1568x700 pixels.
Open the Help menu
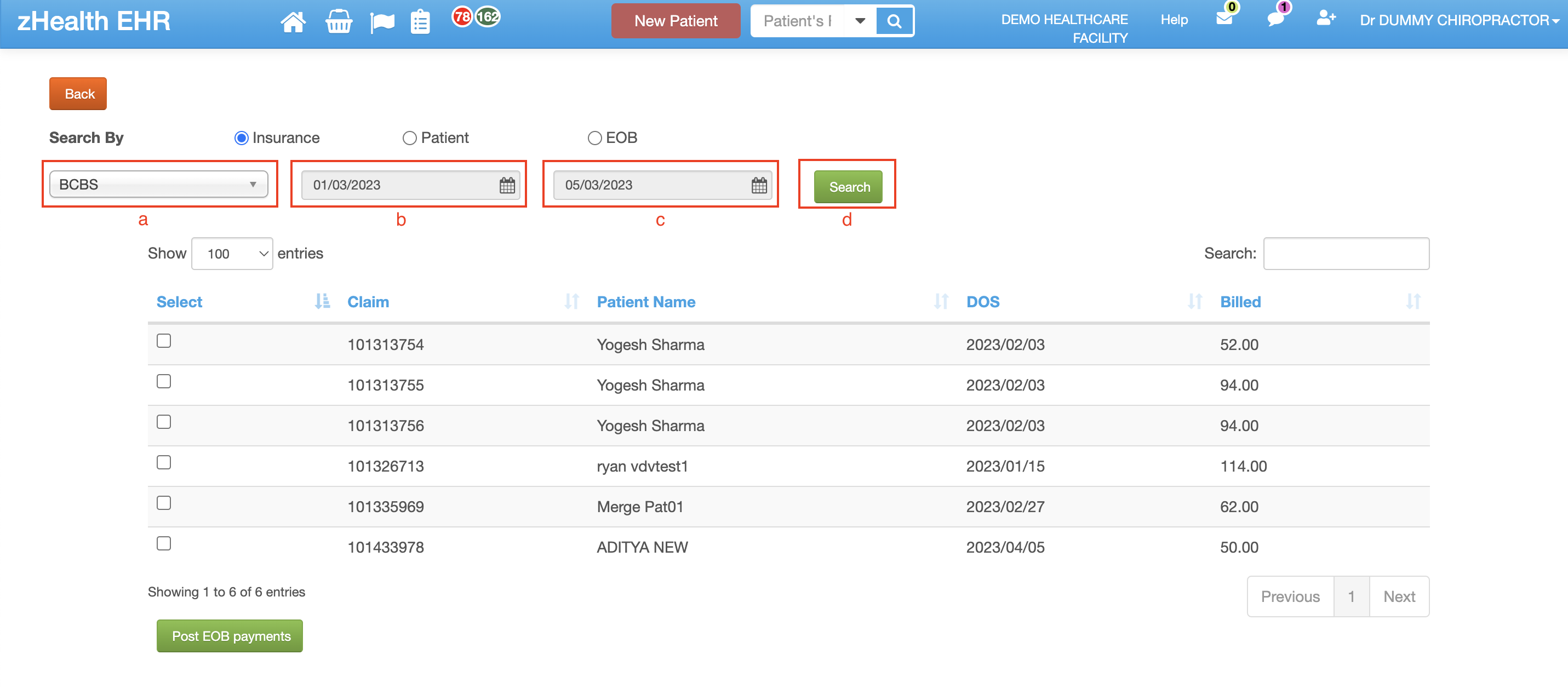1174,20
